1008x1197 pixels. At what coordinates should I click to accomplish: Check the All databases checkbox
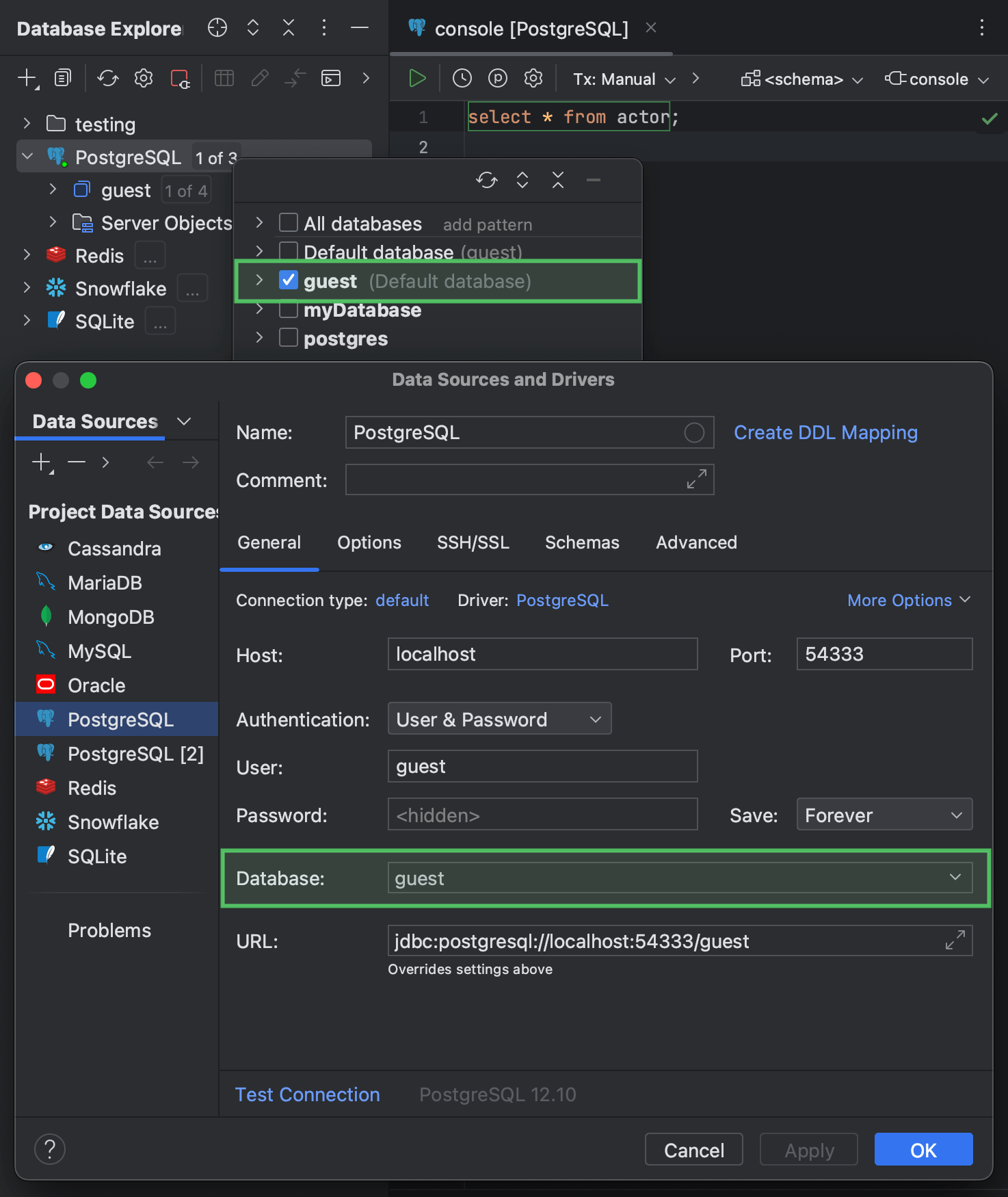289,223
